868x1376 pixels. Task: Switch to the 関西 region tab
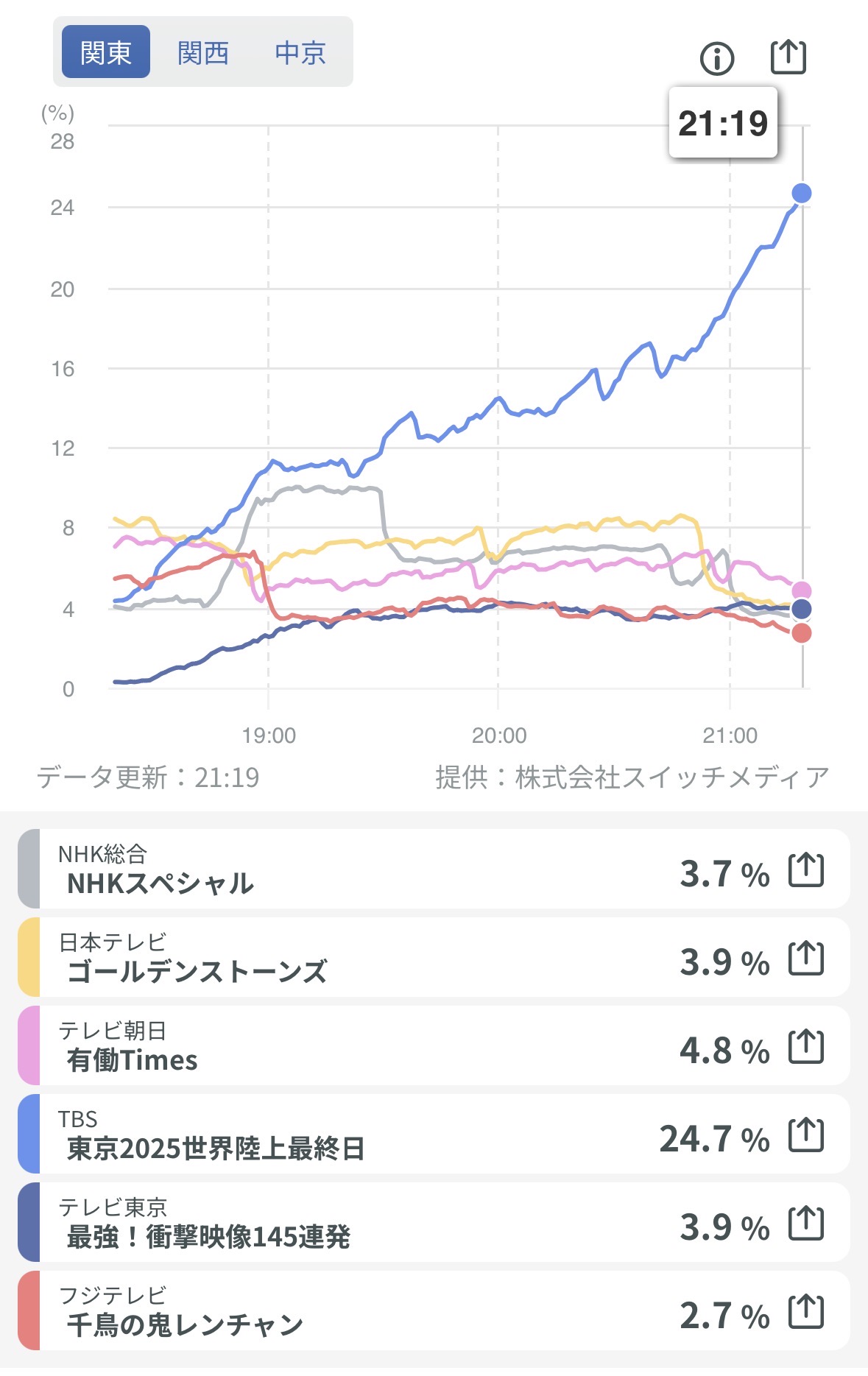[203, 52]
